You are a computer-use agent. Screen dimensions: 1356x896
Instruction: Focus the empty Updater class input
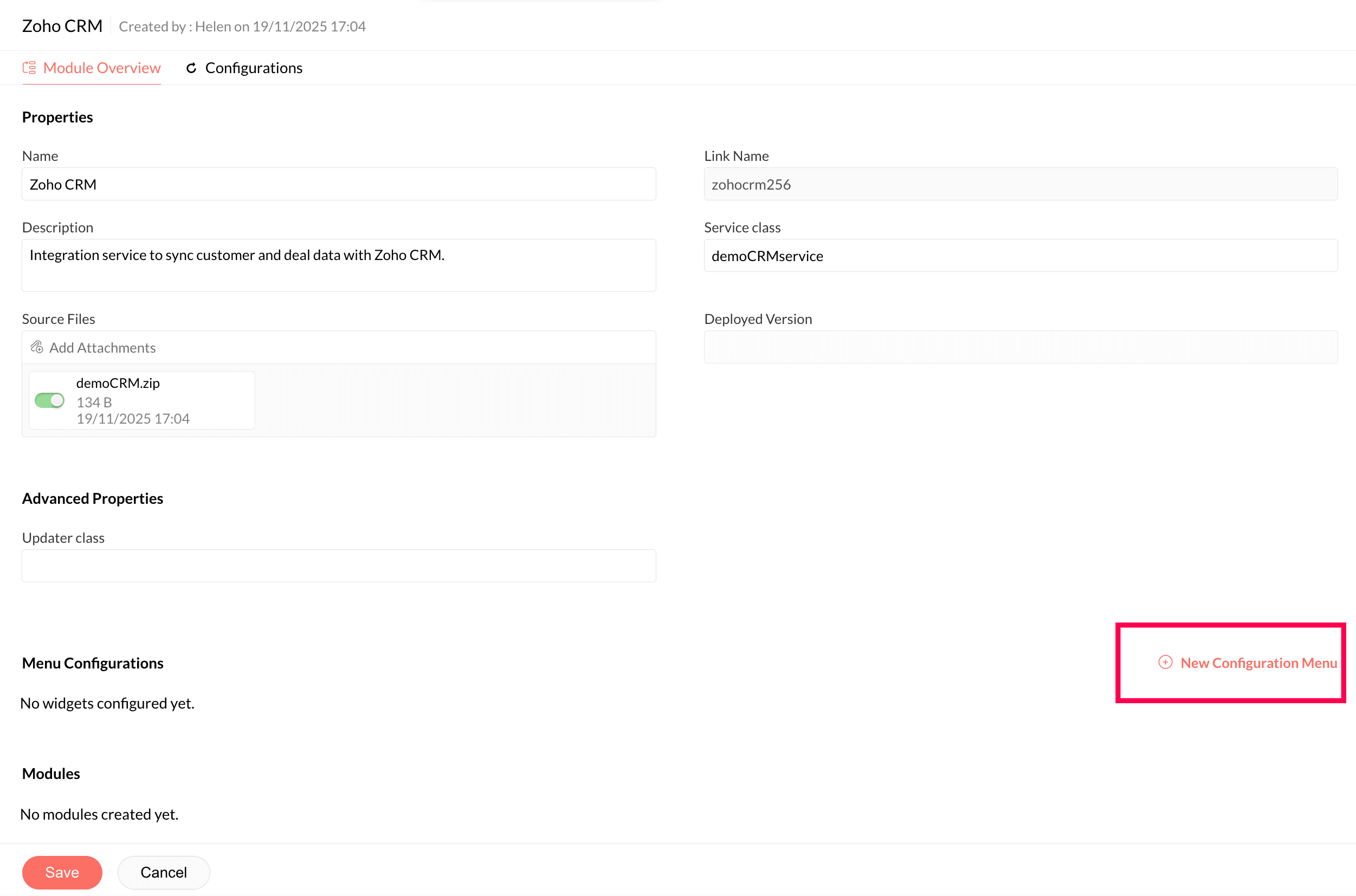338,566
